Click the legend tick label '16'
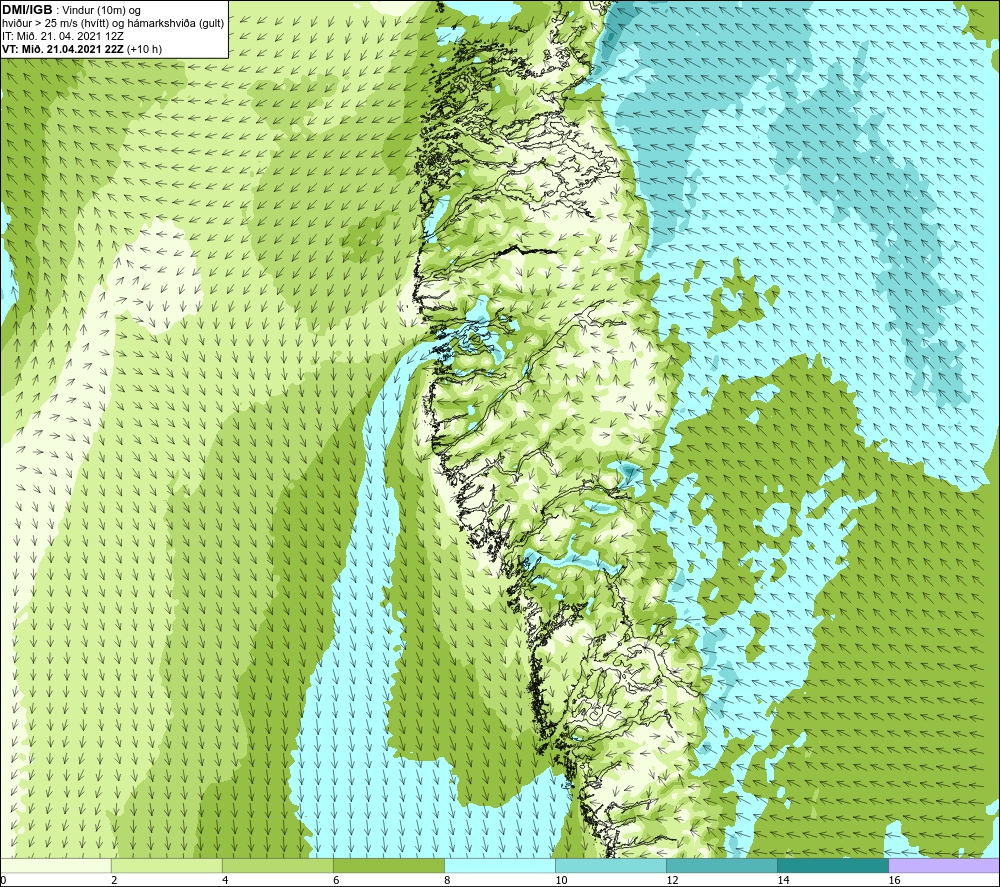1000x887 pixels. coord(894,880)
